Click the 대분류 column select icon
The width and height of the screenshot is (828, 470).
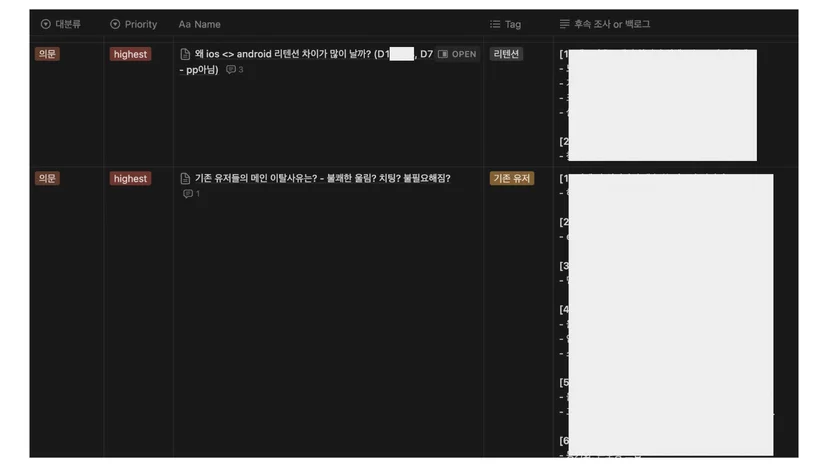click(45, 24)
